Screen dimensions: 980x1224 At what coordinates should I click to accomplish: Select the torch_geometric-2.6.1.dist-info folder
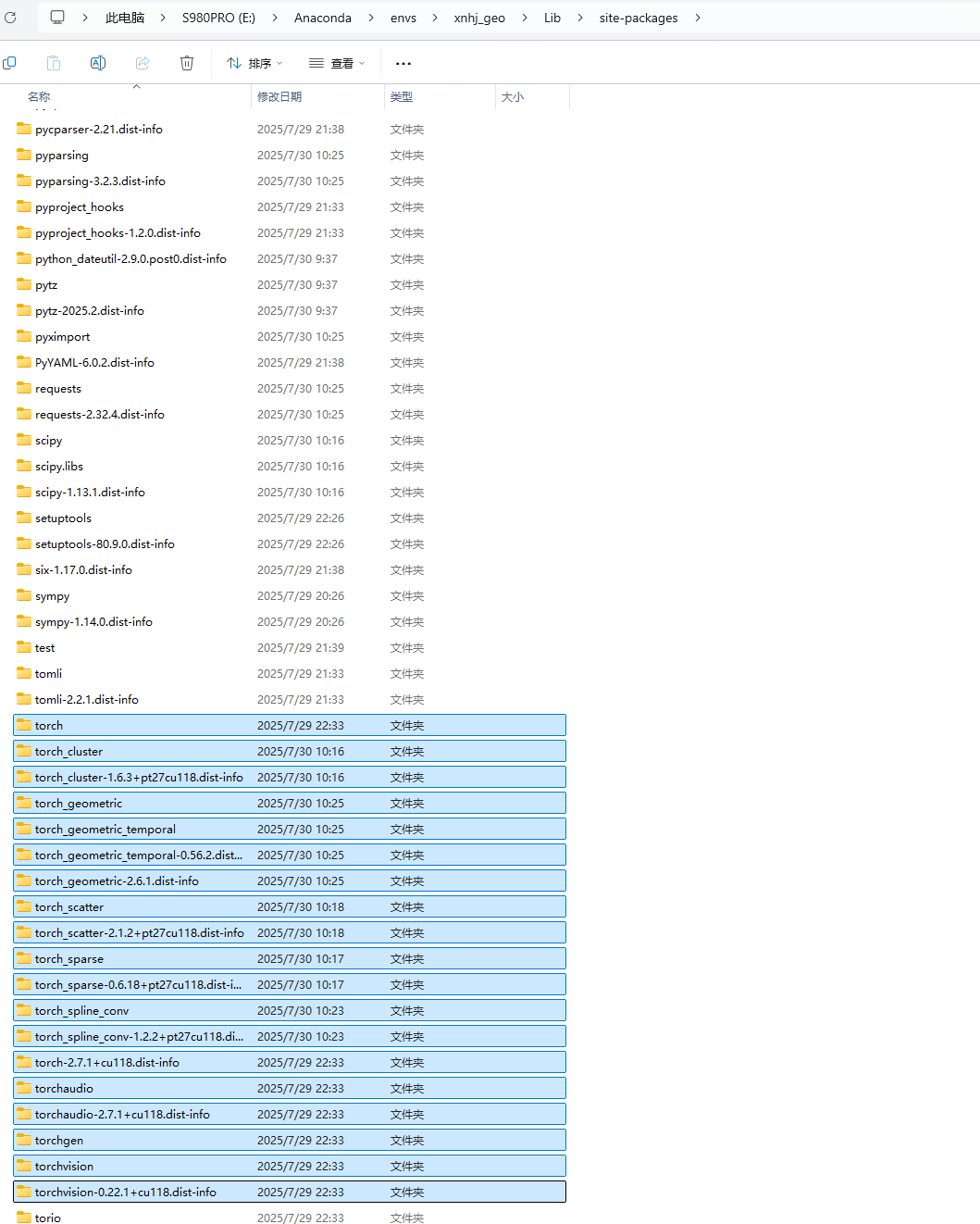pyautogui.click(x=290, y=881)
